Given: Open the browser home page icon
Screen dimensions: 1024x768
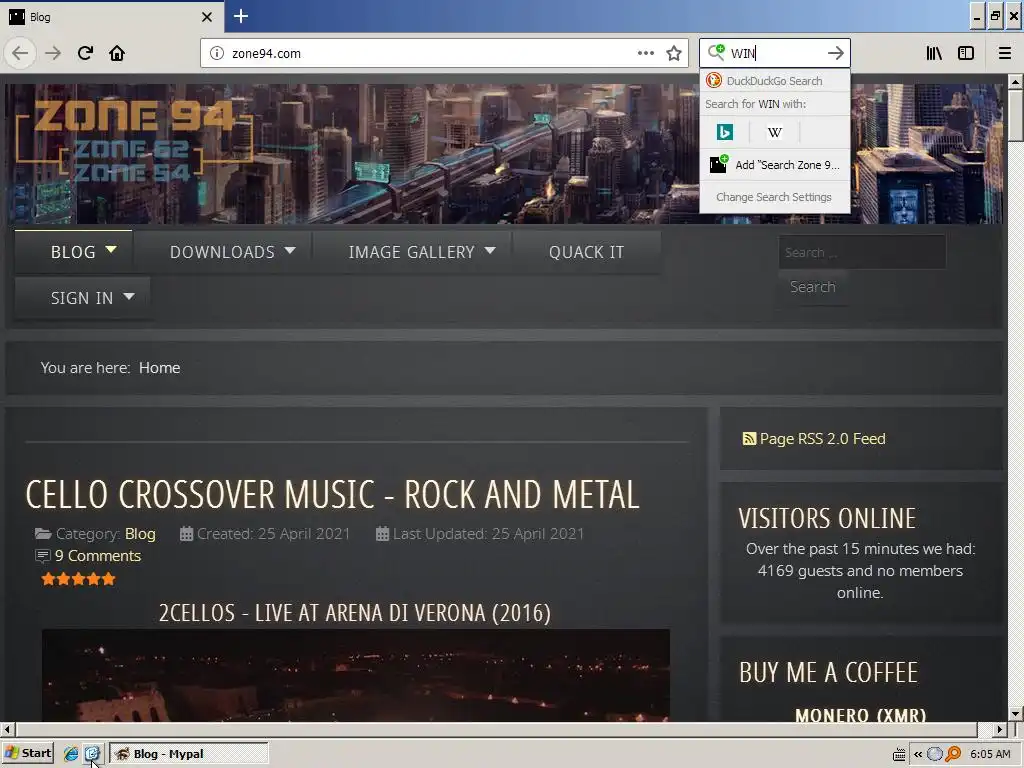Looking at the screenshot, I should coord(117,53).
